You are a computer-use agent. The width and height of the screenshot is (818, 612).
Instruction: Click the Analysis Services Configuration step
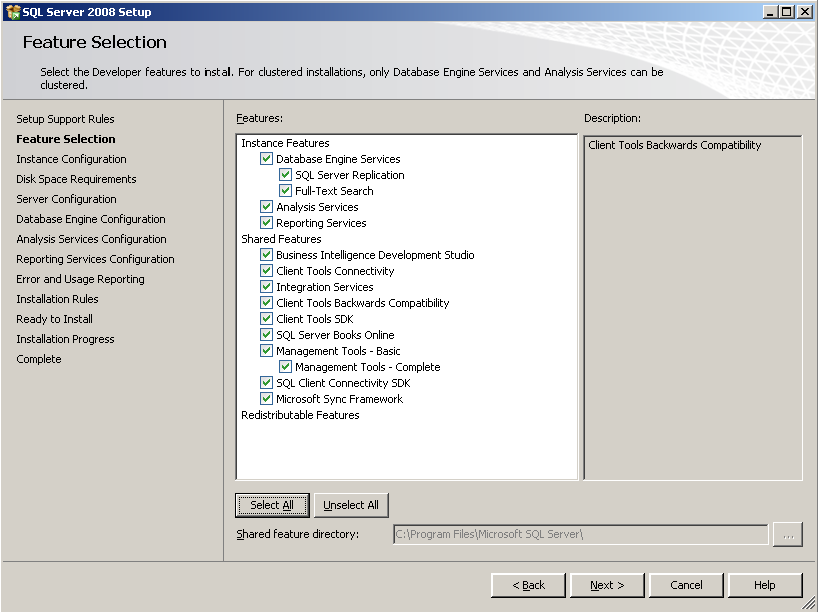(91, 239)
